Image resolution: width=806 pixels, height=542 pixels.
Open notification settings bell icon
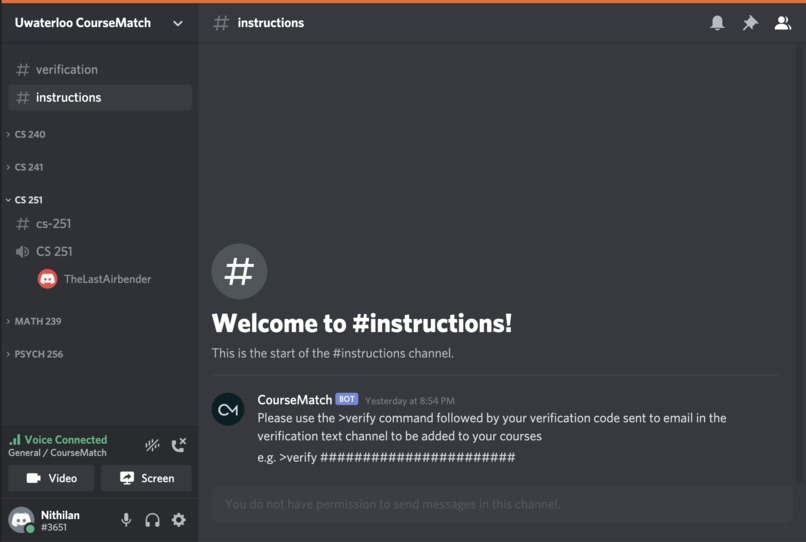pyautogui.click(x=717, y=23)
